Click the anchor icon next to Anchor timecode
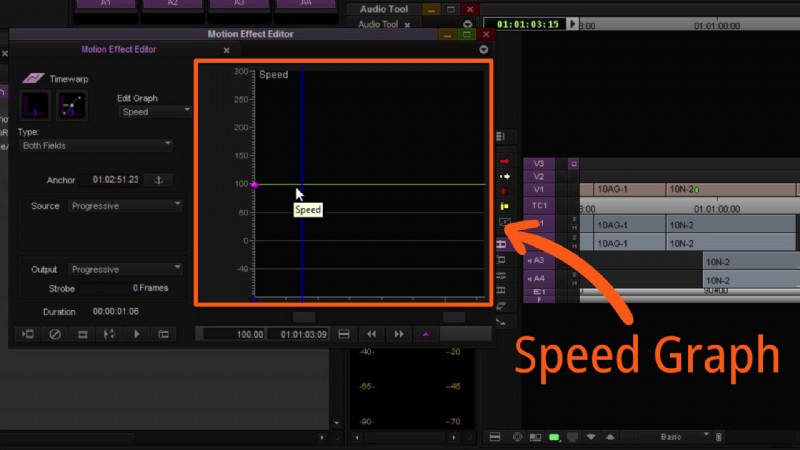This screenshot has height=450, width=800. [158, 180]
